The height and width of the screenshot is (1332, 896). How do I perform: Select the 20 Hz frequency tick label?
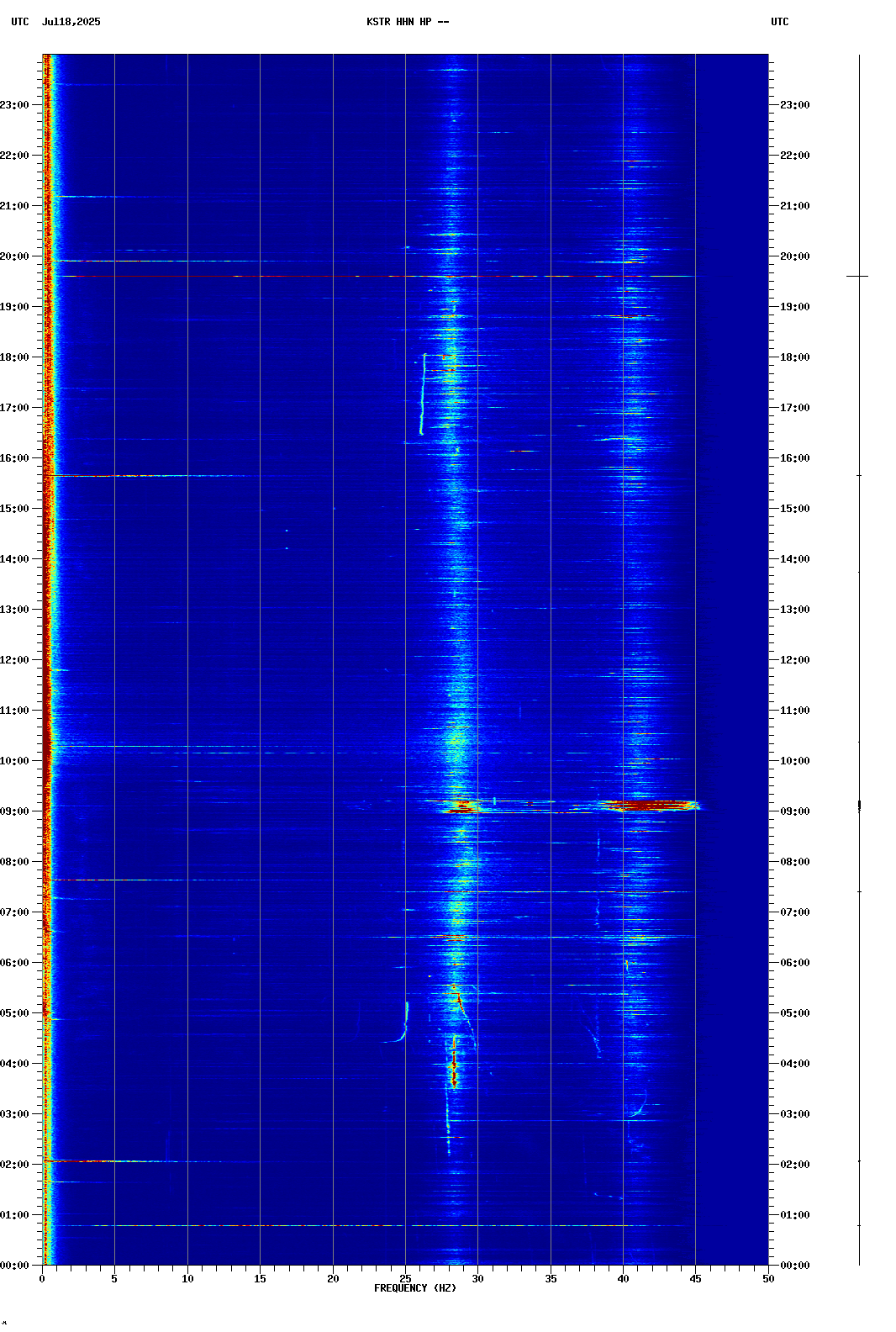click(333, 1279)
